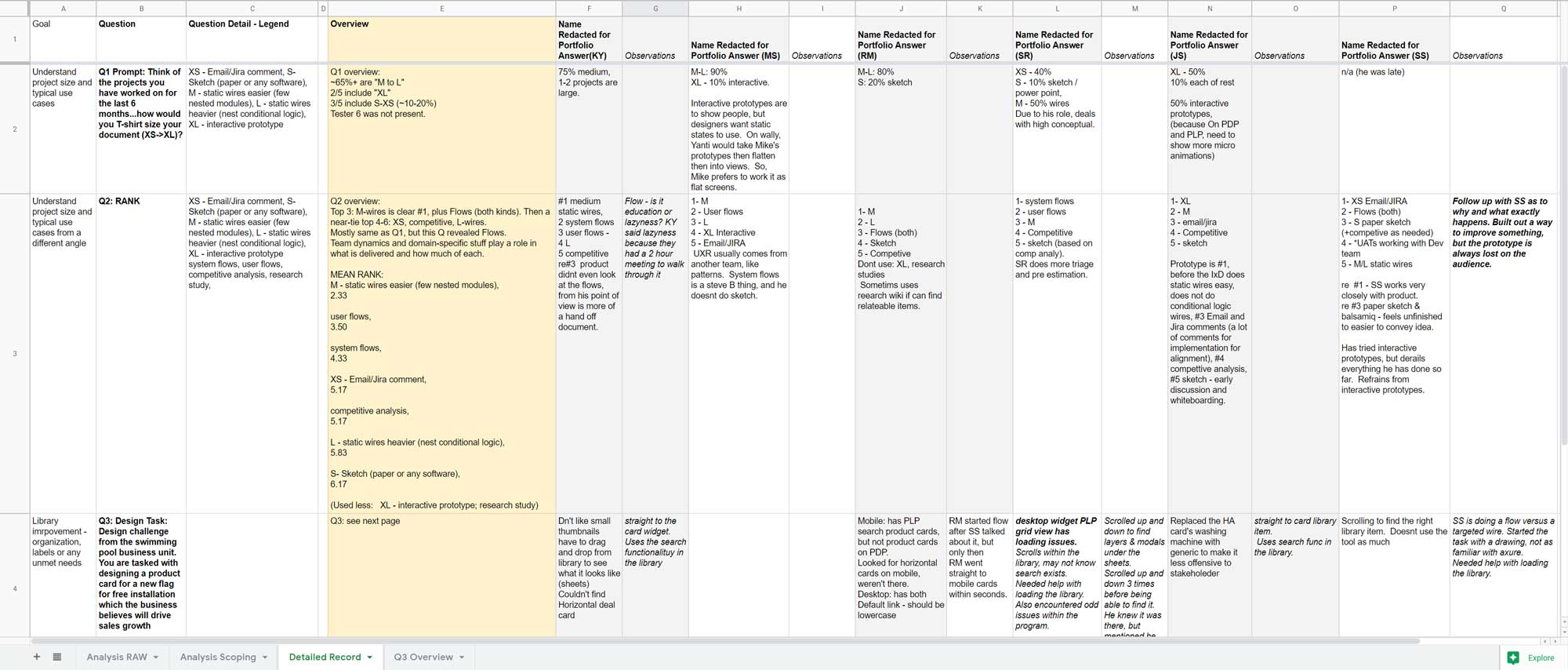Click 'M-L: 90% XL - 10% interactive' cell
Viewport: 1568px width, 670px height.
point(739,129)
